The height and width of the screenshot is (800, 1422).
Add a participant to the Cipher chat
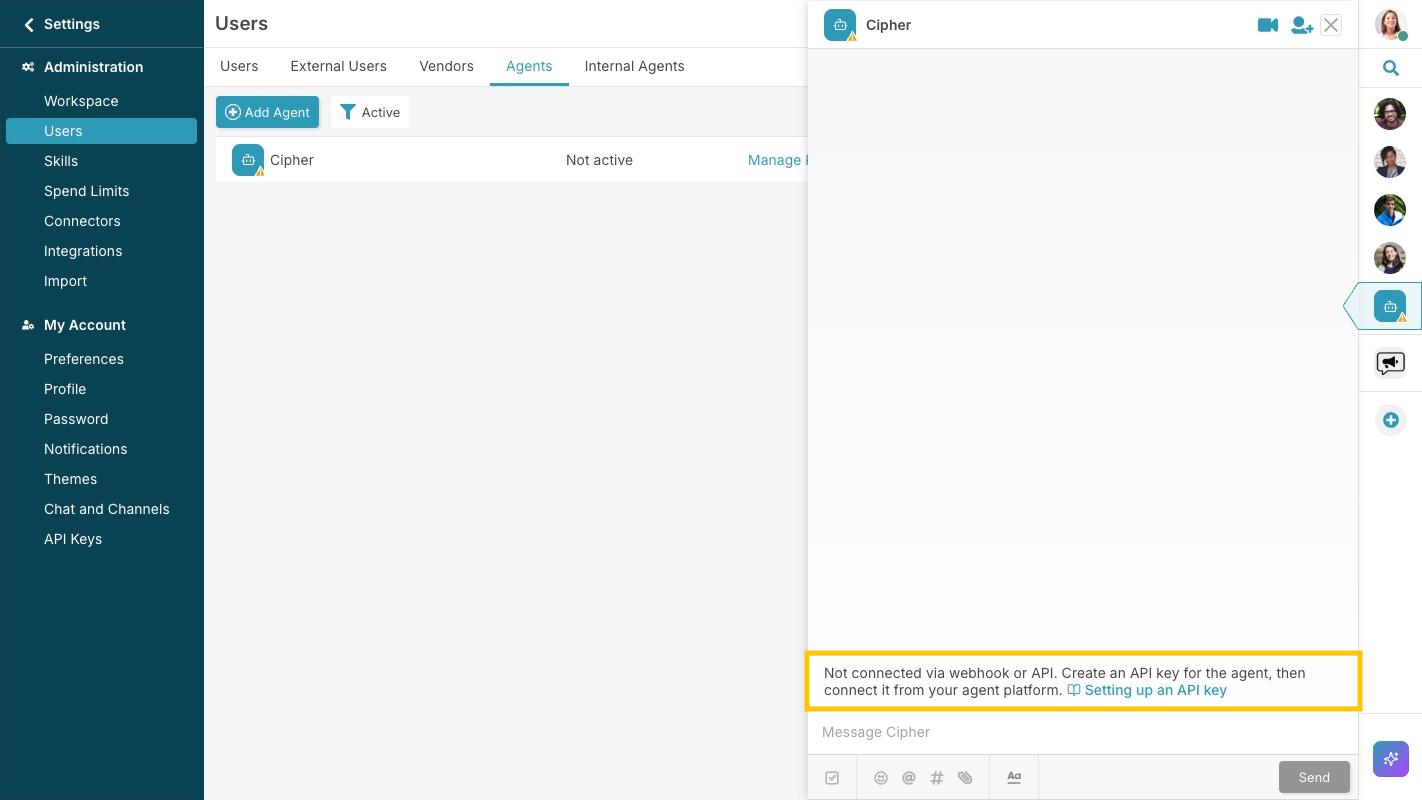click(1301, 25)
